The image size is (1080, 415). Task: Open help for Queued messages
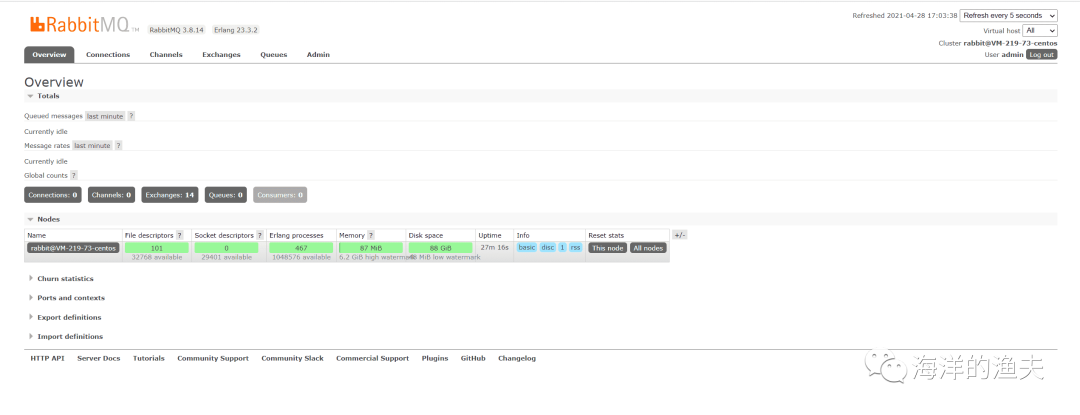pos(131,116)
